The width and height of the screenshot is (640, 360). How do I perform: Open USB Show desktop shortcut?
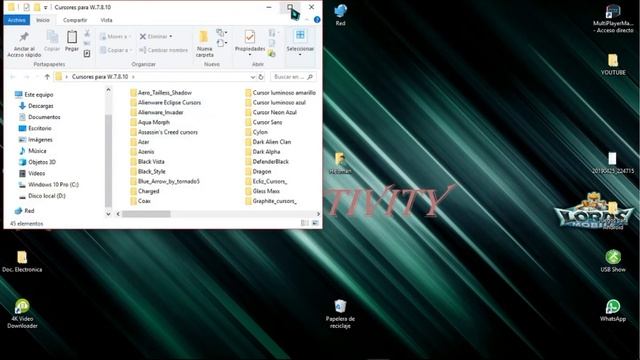613,261
